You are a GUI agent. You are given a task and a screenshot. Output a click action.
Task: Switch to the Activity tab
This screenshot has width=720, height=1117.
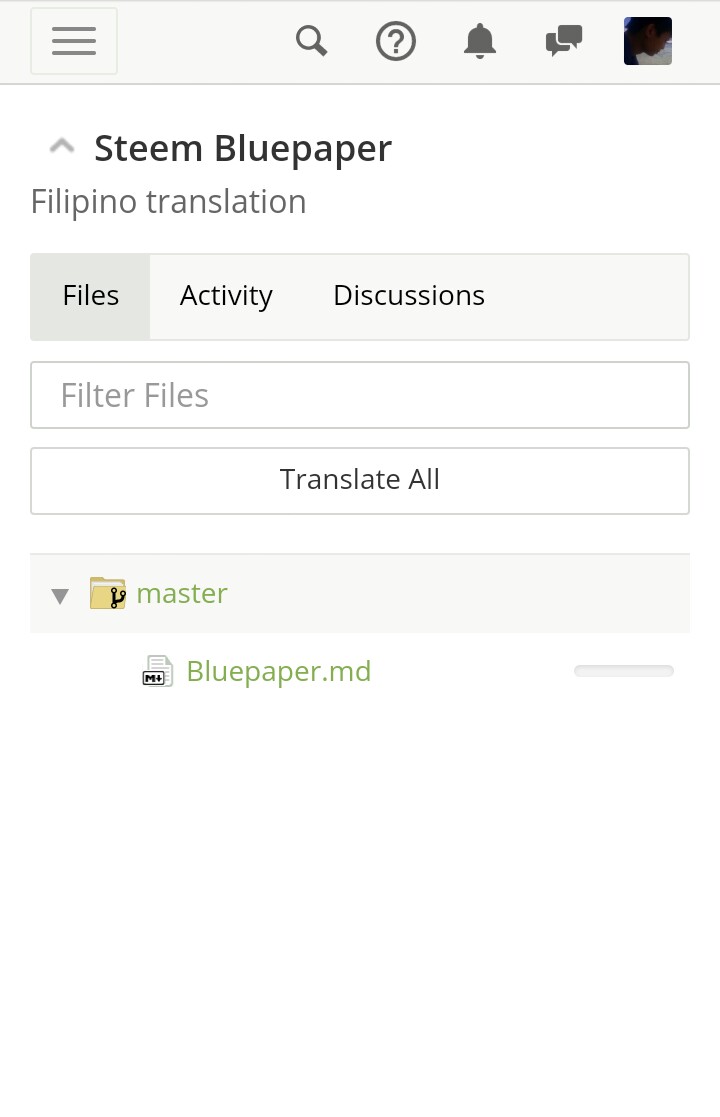coord(226,296)
